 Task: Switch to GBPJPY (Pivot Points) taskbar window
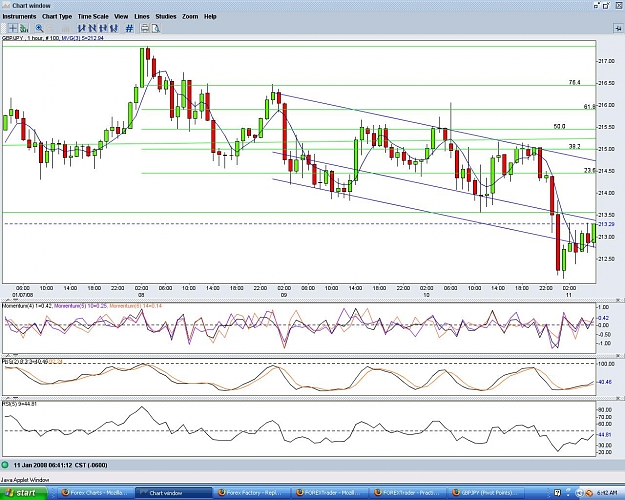click(485, 493)
